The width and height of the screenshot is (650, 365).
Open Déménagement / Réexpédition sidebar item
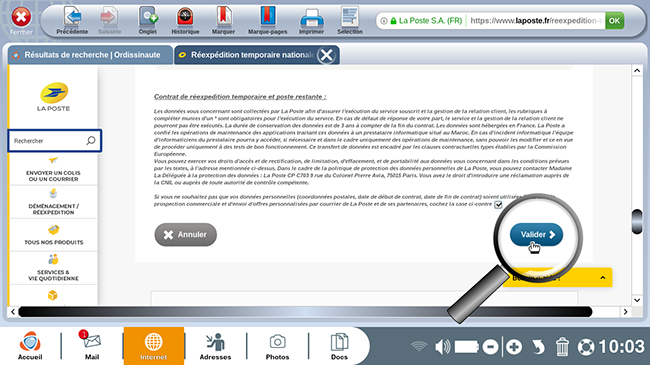point(53,202)
